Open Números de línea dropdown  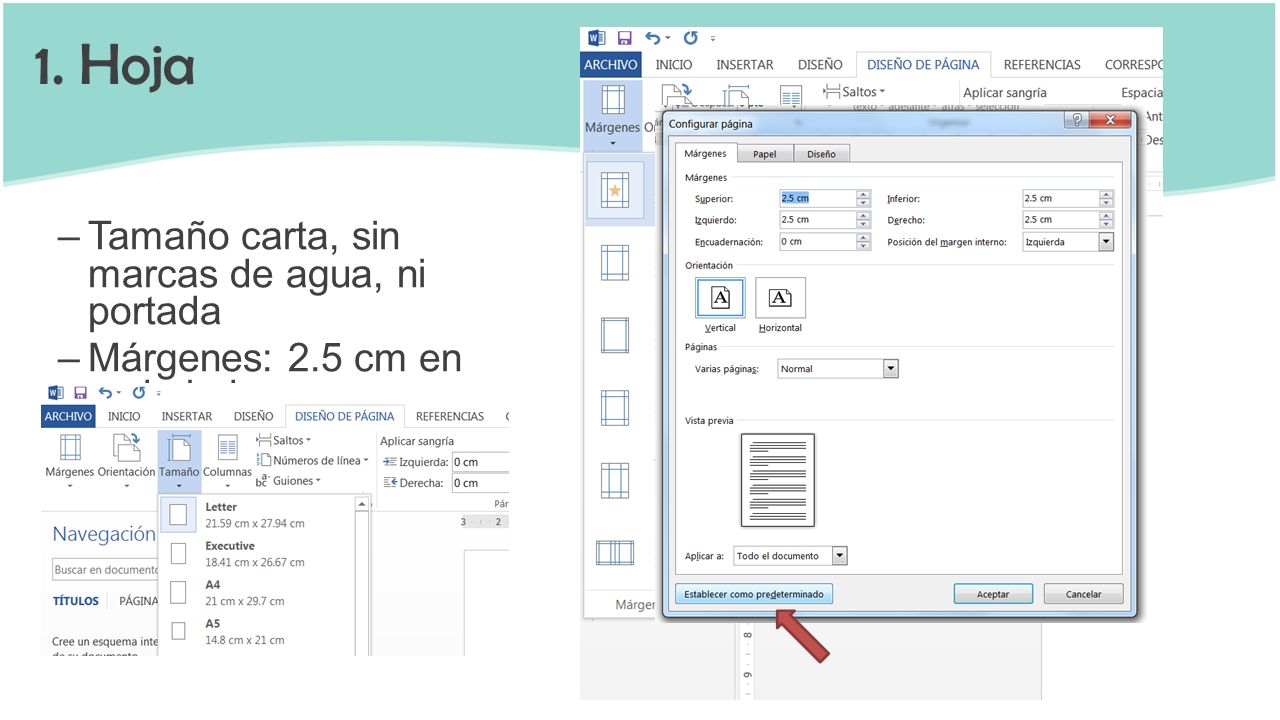[x=313, y=460]
